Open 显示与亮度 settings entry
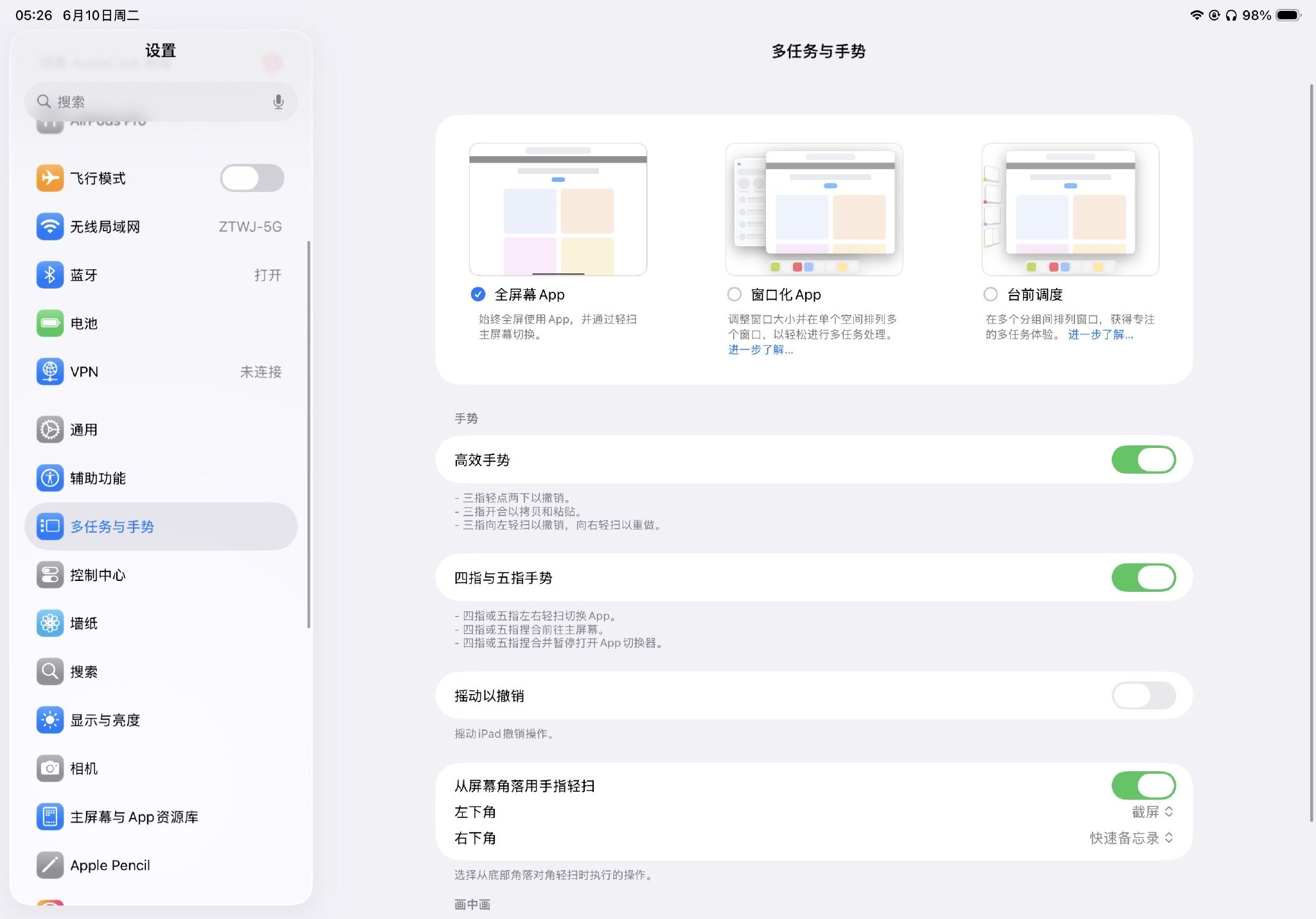The image size is (1316, 919). tap(106, 720)
